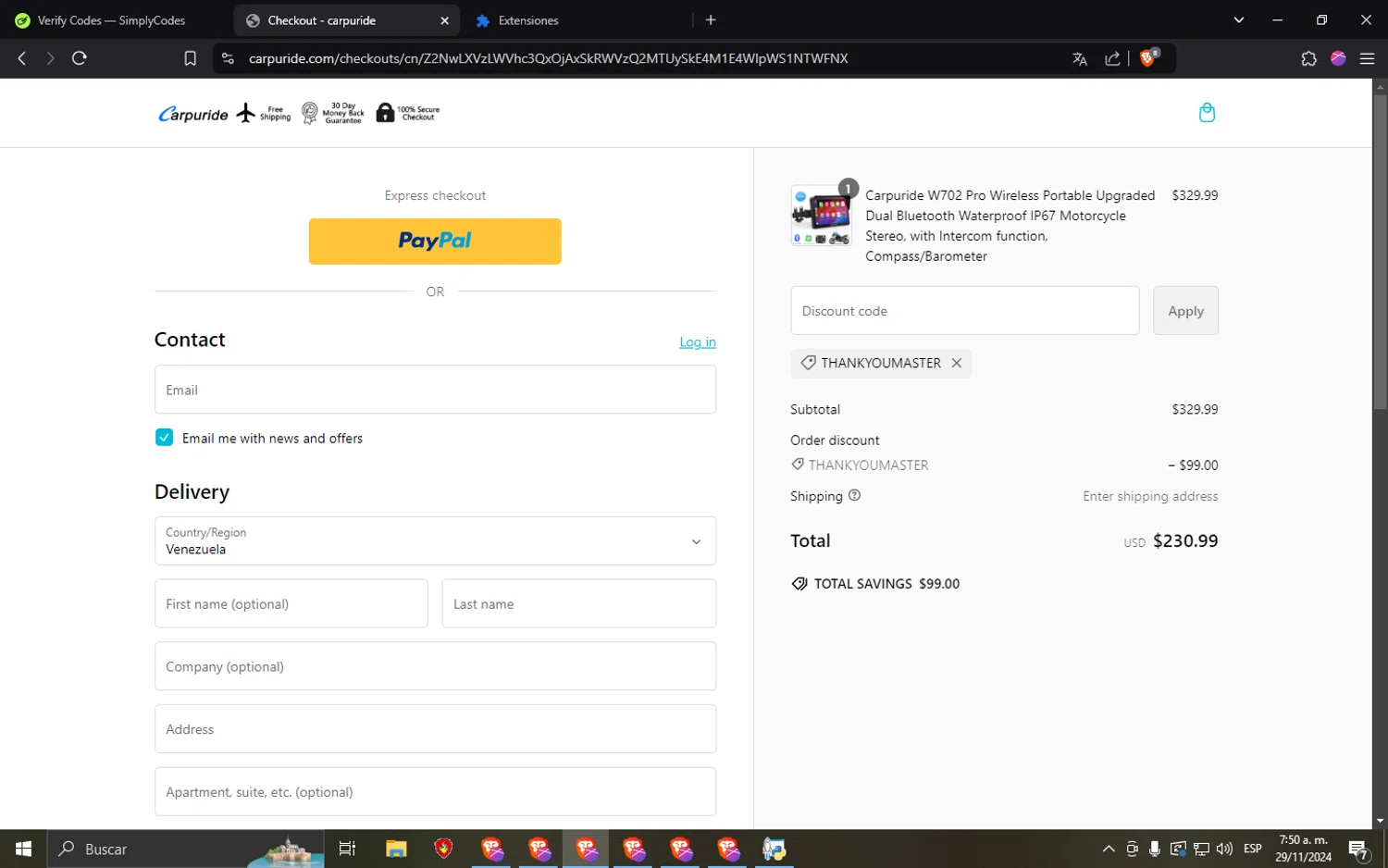Click the Last name field
Screen dimensions: 1388x868
coord(579,603)
